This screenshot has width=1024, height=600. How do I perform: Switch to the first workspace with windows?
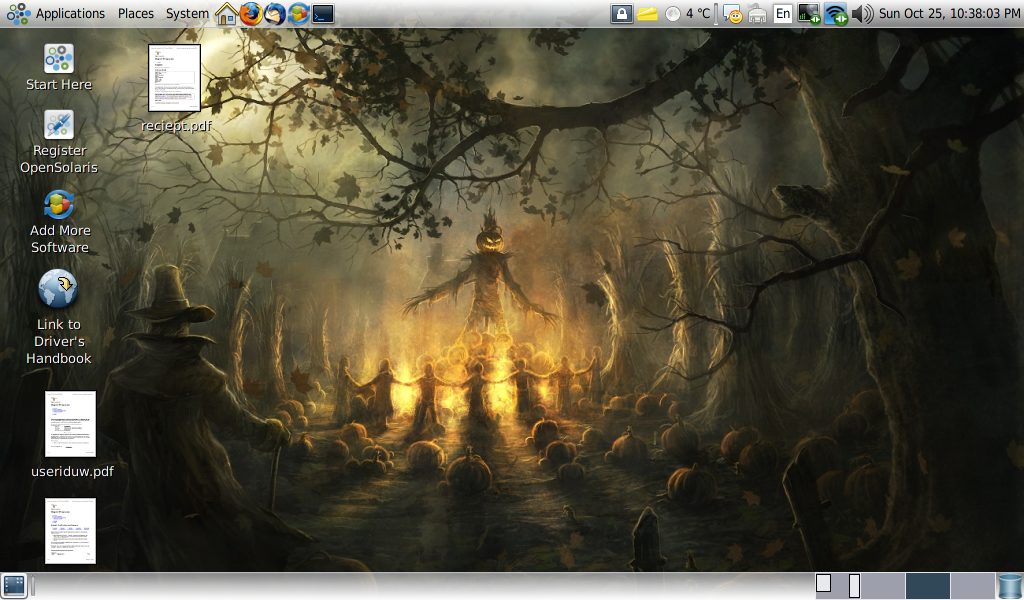[x=837, y=586]
